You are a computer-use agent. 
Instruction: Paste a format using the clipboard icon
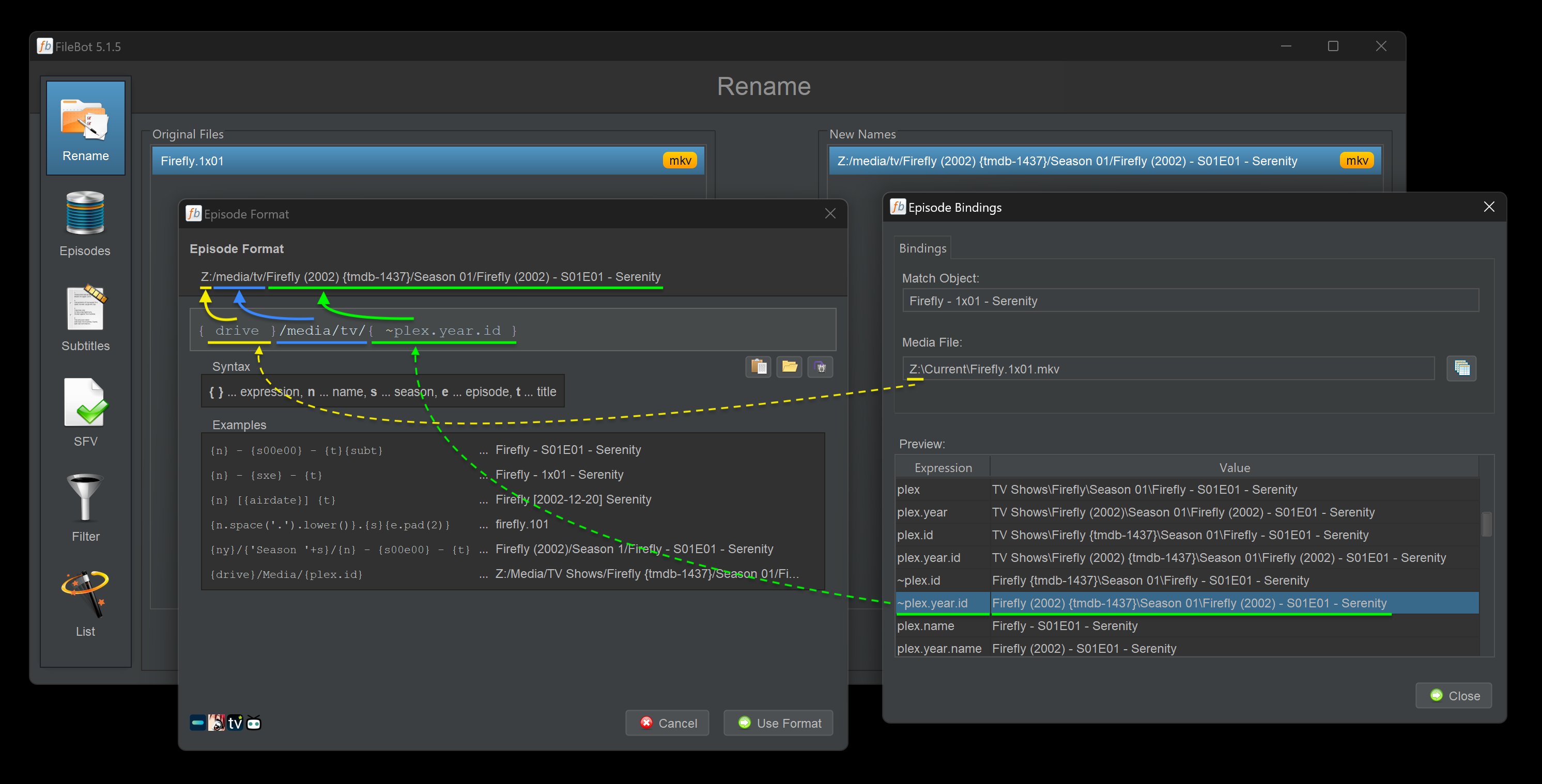(x=759, y=367)
